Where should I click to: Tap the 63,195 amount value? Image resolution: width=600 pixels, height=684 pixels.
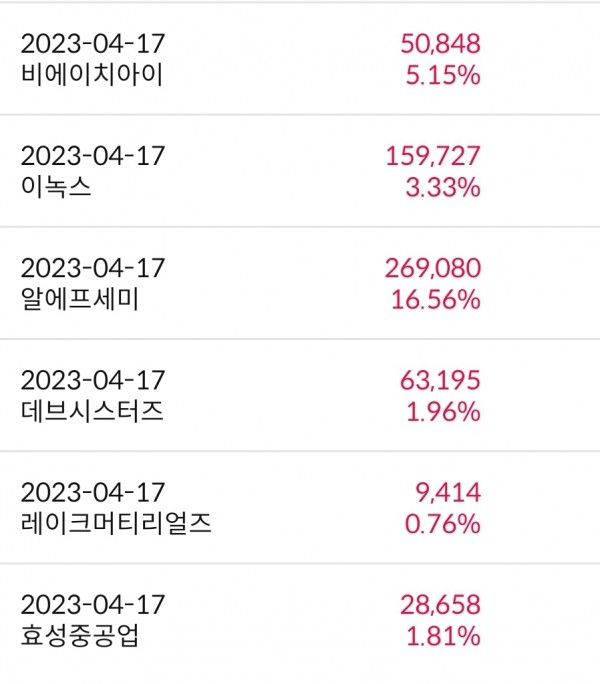click(x=440, y=380)
